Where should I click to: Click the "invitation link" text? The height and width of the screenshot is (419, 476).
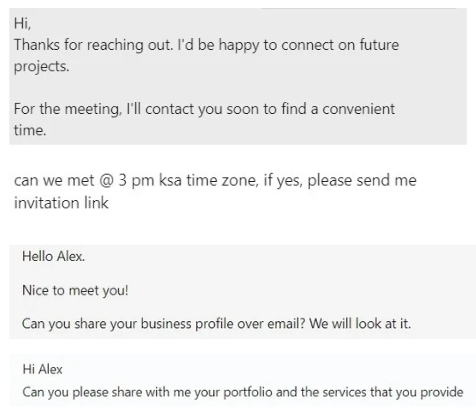coord(61,203)
